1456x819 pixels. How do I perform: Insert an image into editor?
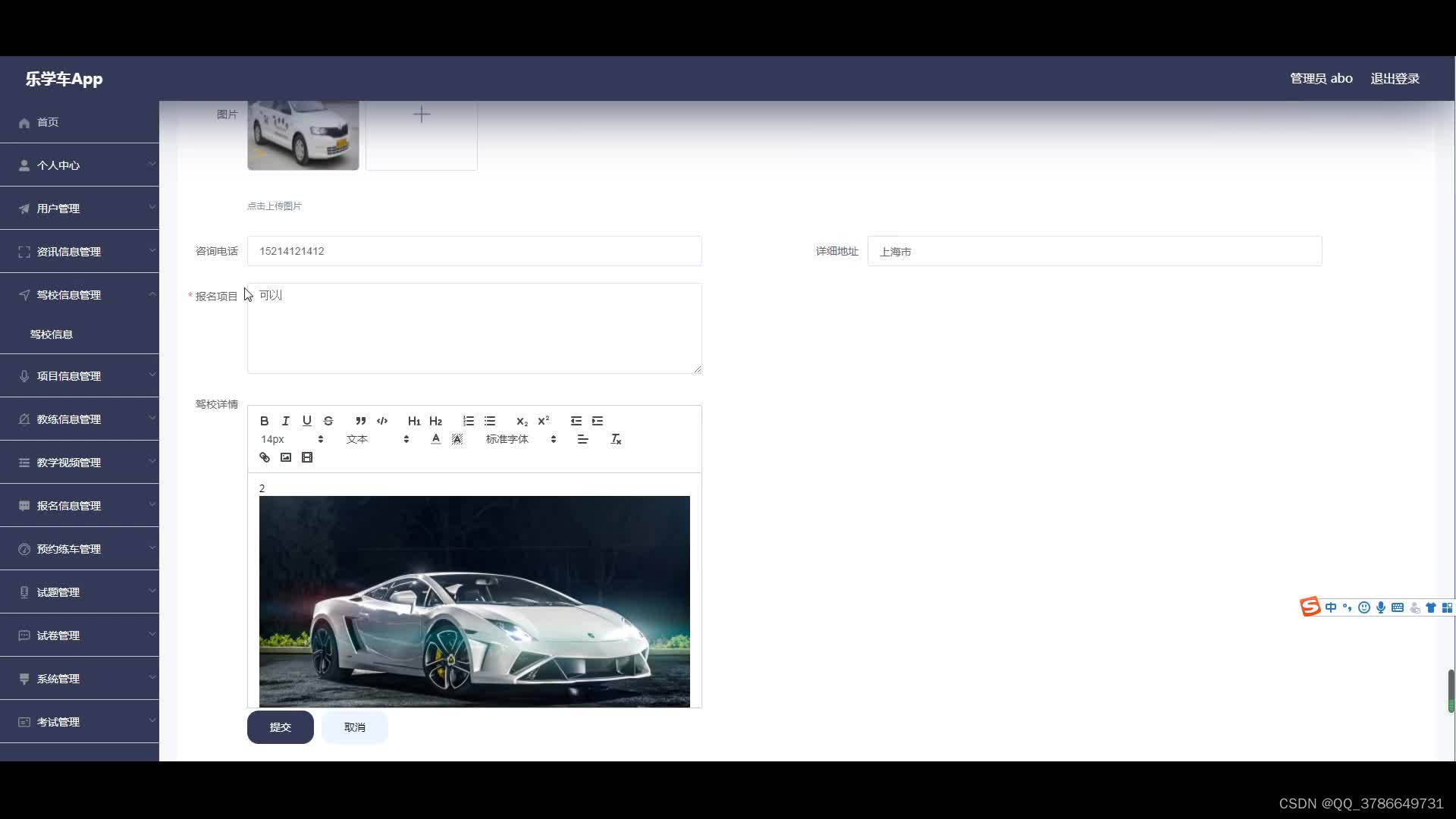click(285, 457)
